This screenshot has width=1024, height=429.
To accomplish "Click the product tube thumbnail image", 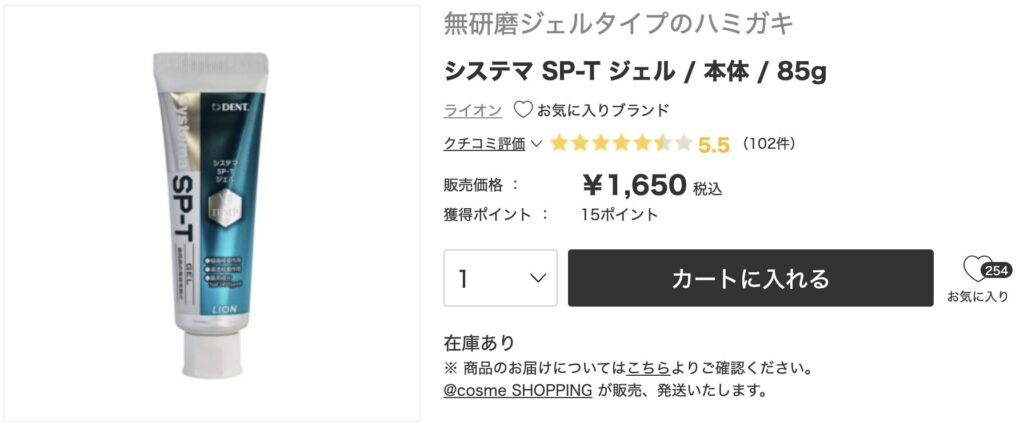I will (x=212, y=214).
